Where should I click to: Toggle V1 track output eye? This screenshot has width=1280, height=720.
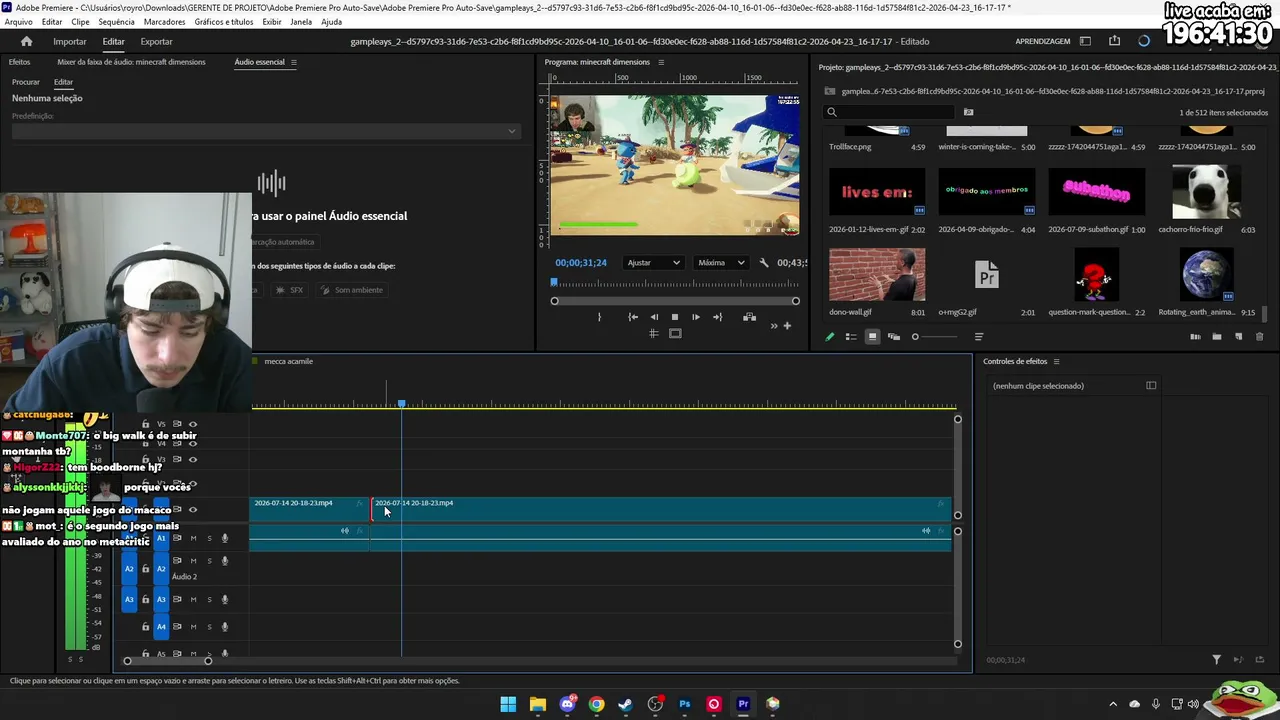193,510
